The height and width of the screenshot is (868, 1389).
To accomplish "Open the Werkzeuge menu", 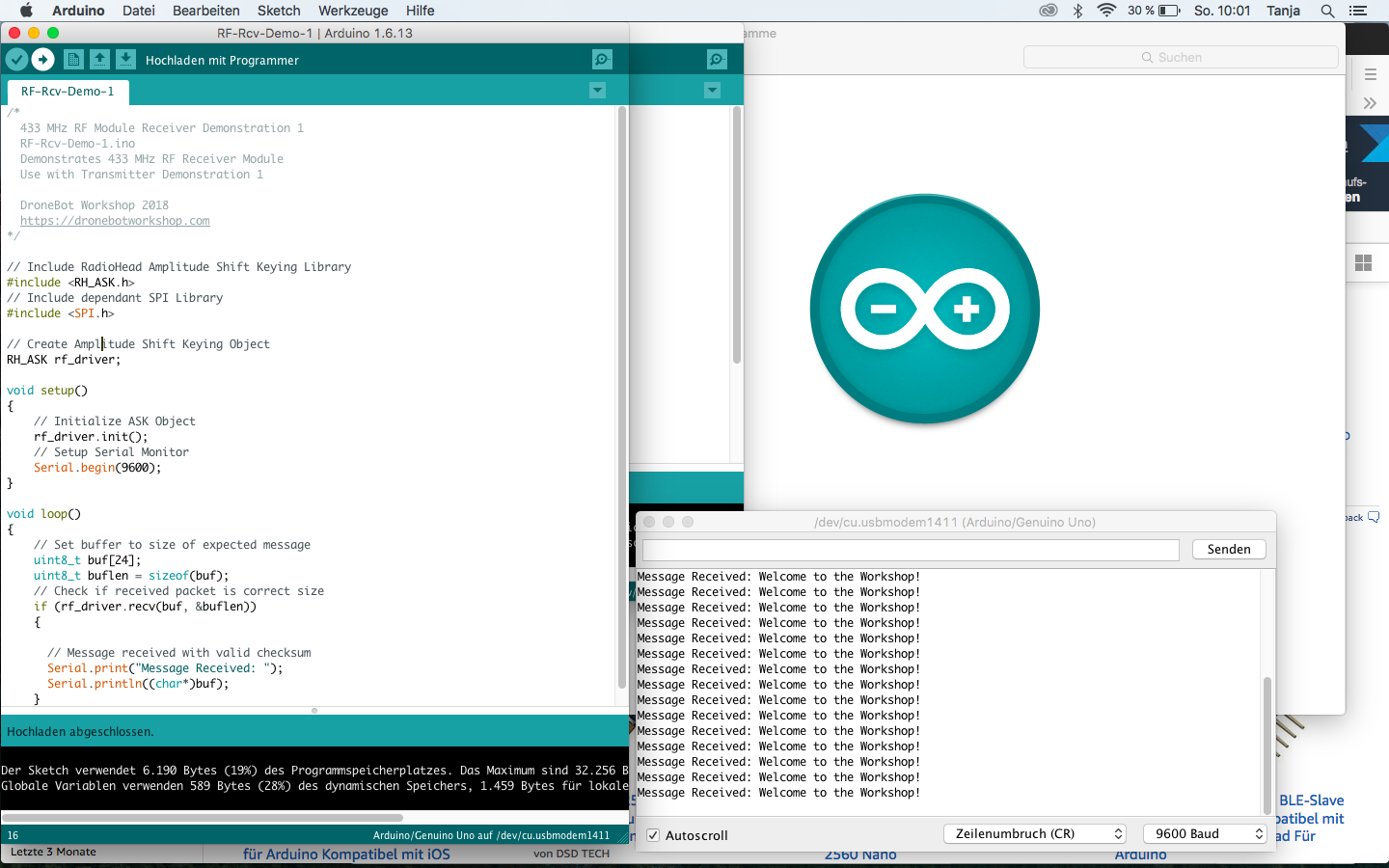I will (x=353, y=11).
